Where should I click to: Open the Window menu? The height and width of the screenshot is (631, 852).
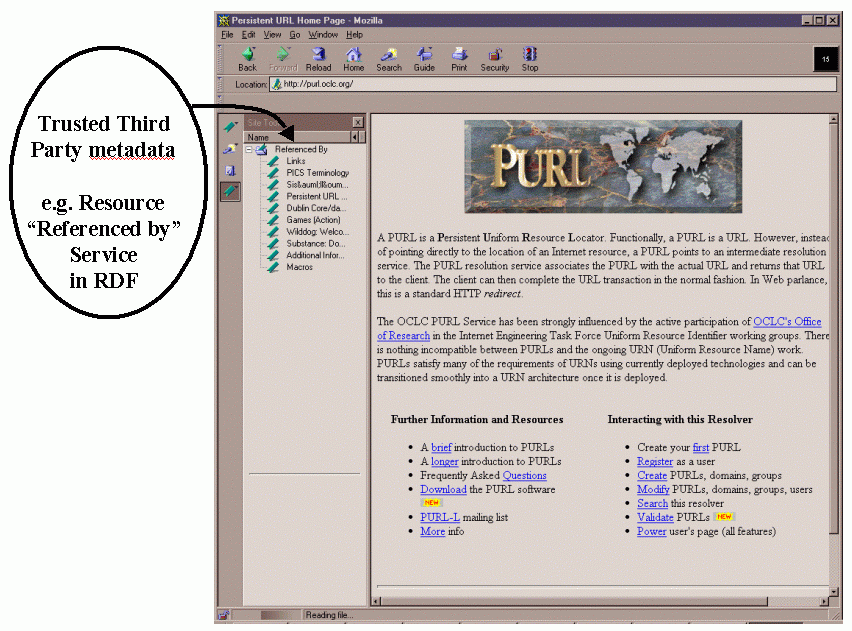(x=322, y=35)
